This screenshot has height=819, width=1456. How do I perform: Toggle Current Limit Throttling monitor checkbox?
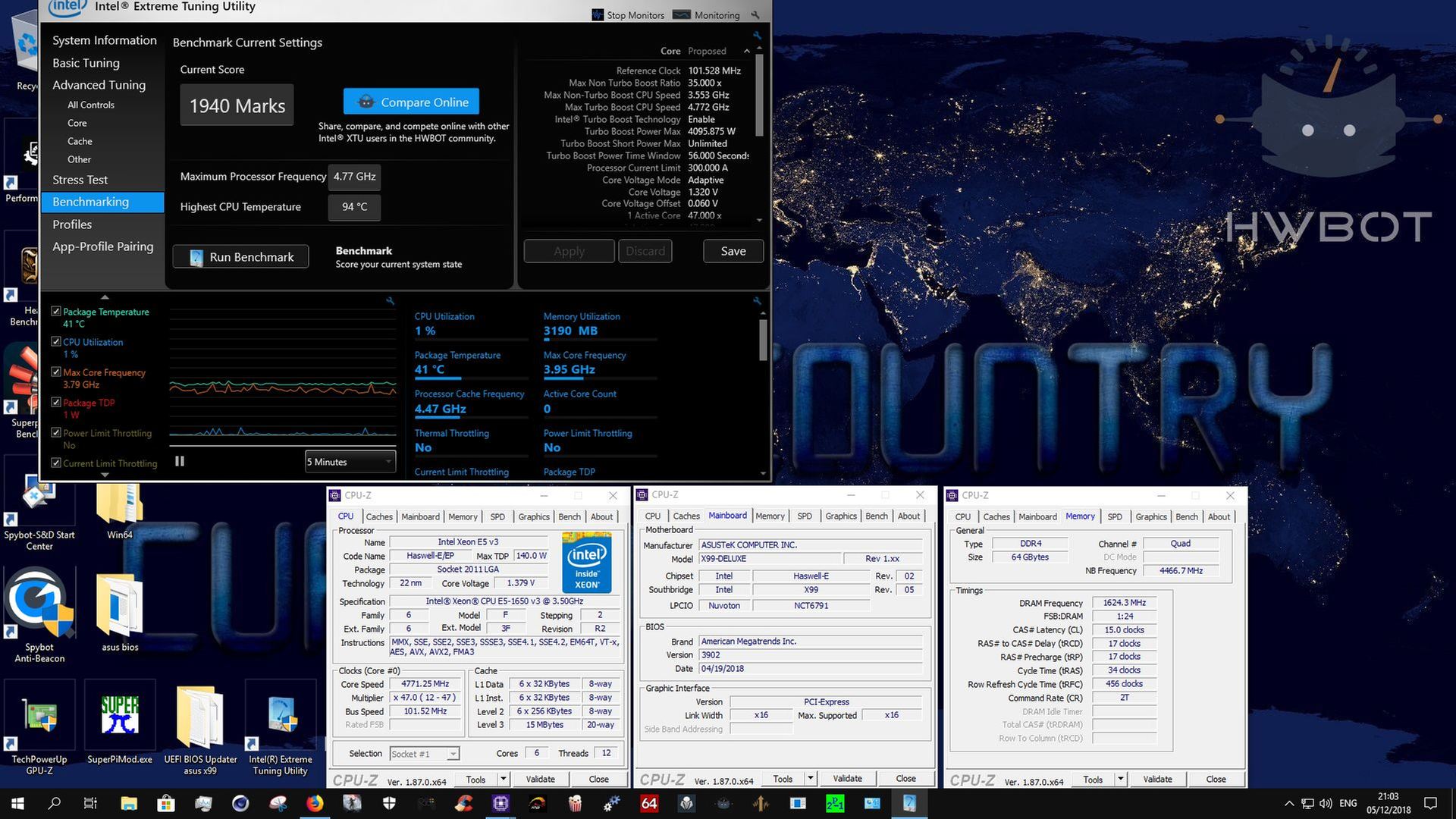point(55,463)
